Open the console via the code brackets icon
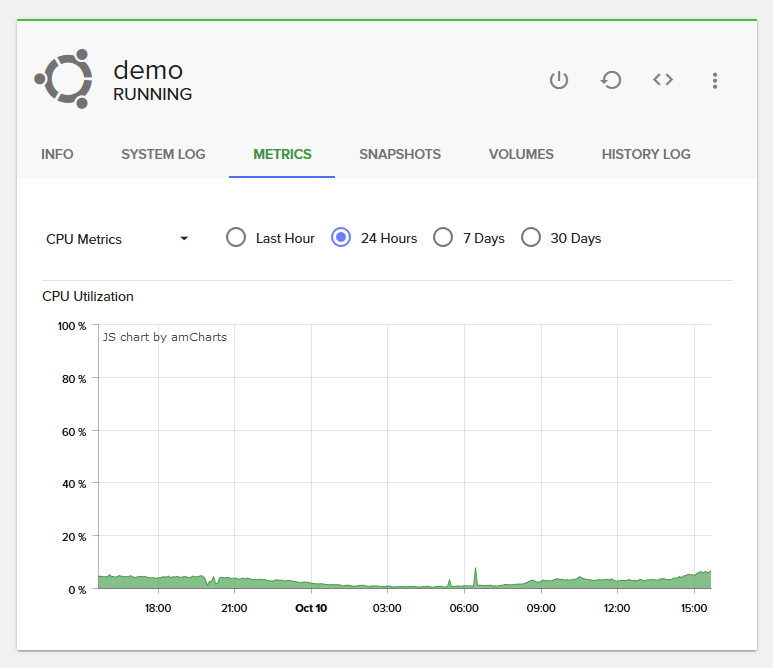This screenshot has height=668, width=773. click(x=663, y=80)
